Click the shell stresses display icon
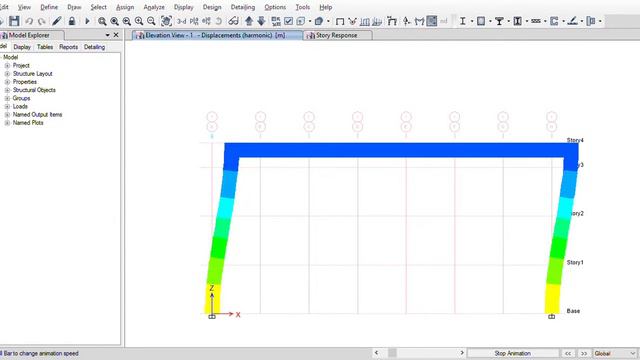640x360 pixels. pos(377,21)
